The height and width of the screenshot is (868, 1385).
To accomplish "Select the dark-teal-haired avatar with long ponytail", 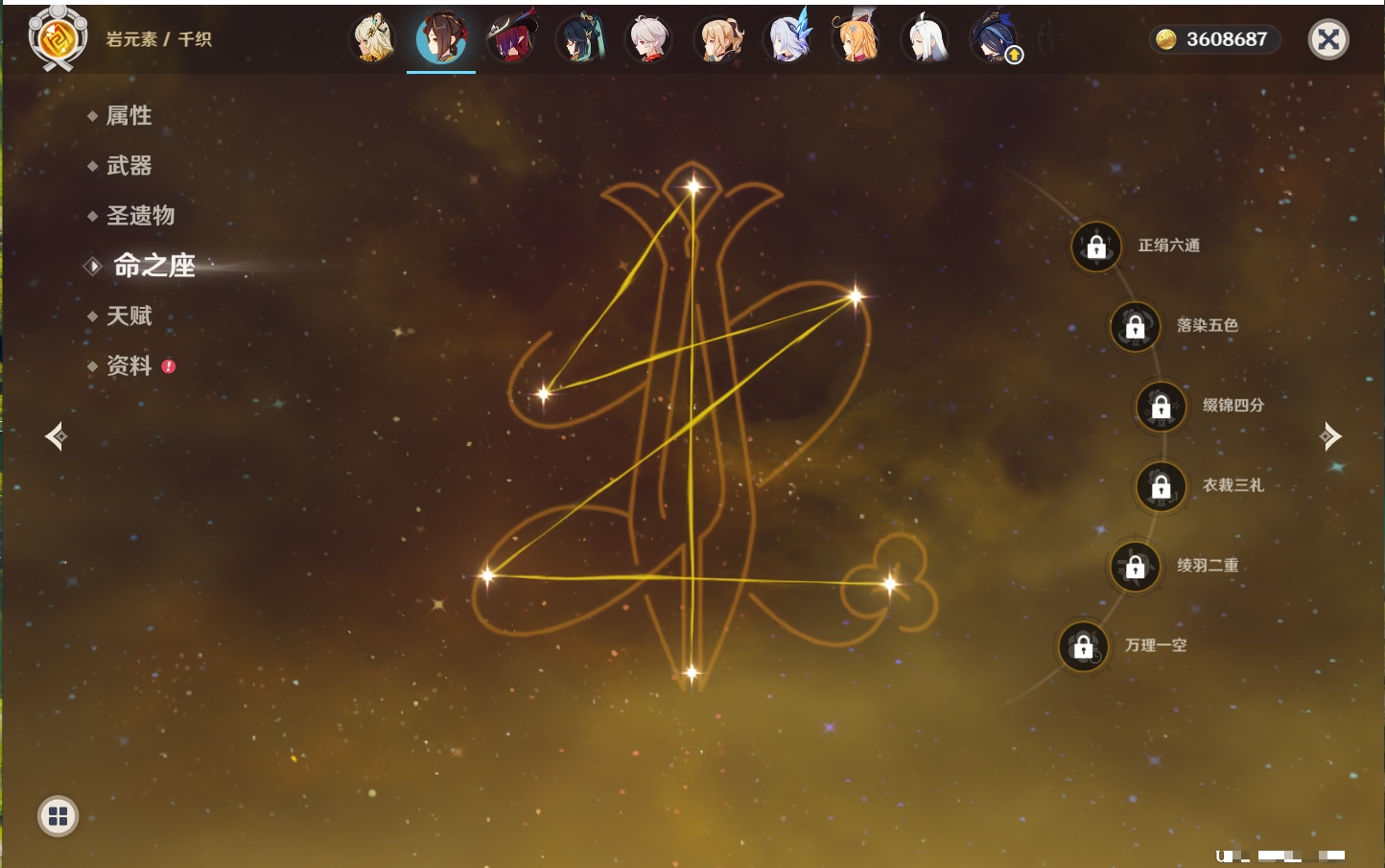I will click(x=580, y=39).
